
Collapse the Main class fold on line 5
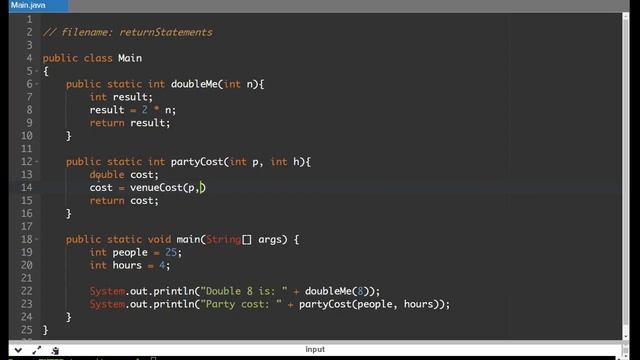click(x=36, y=71)
